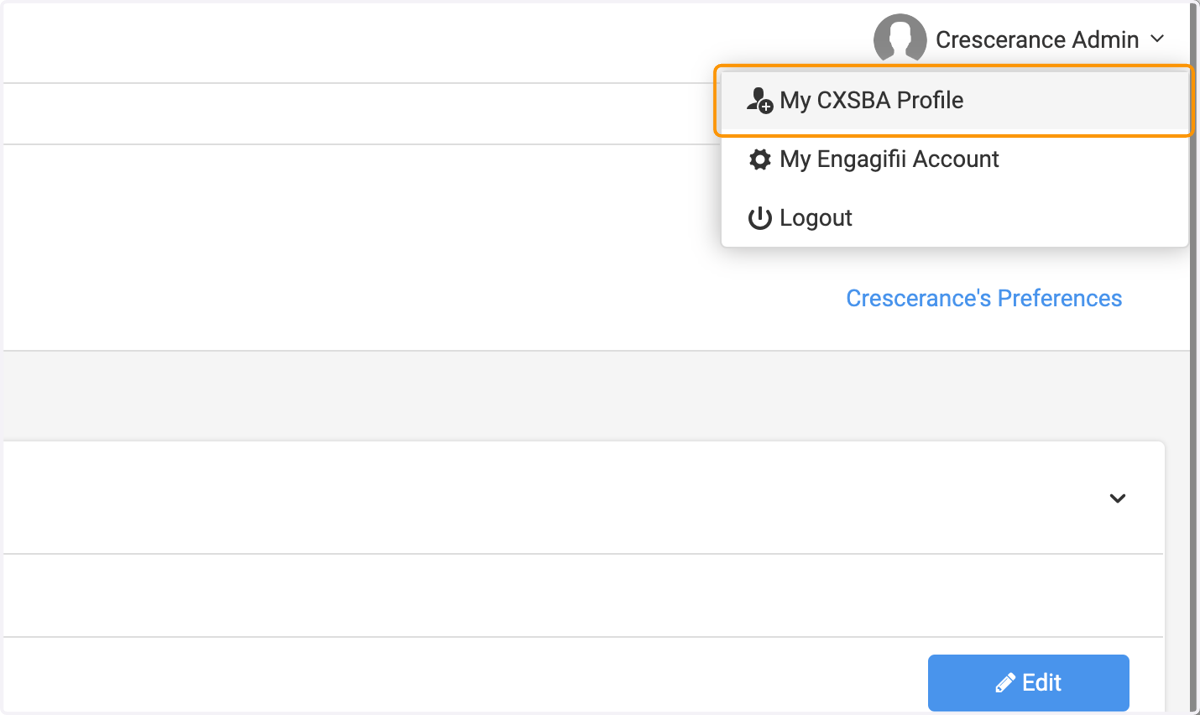This screenshot has height=715, width=1200.
Task: Click the blue Edit button
Action: point(1028,683)
